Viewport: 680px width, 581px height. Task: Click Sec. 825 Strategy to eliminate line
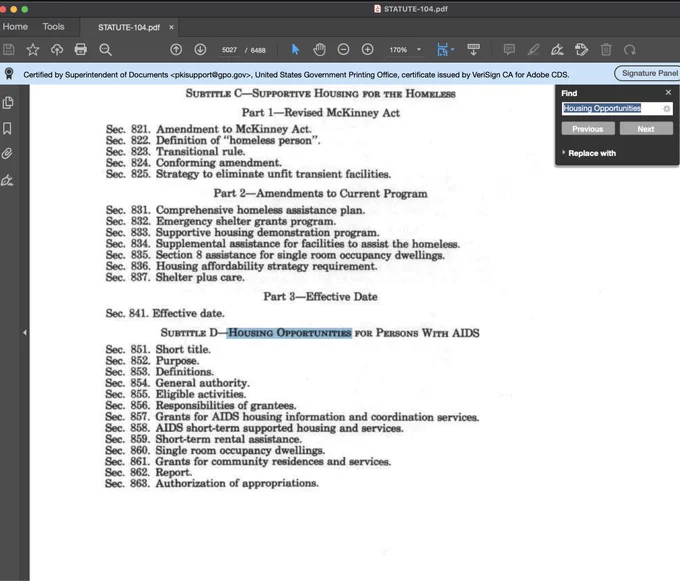(x=248, y=174)
